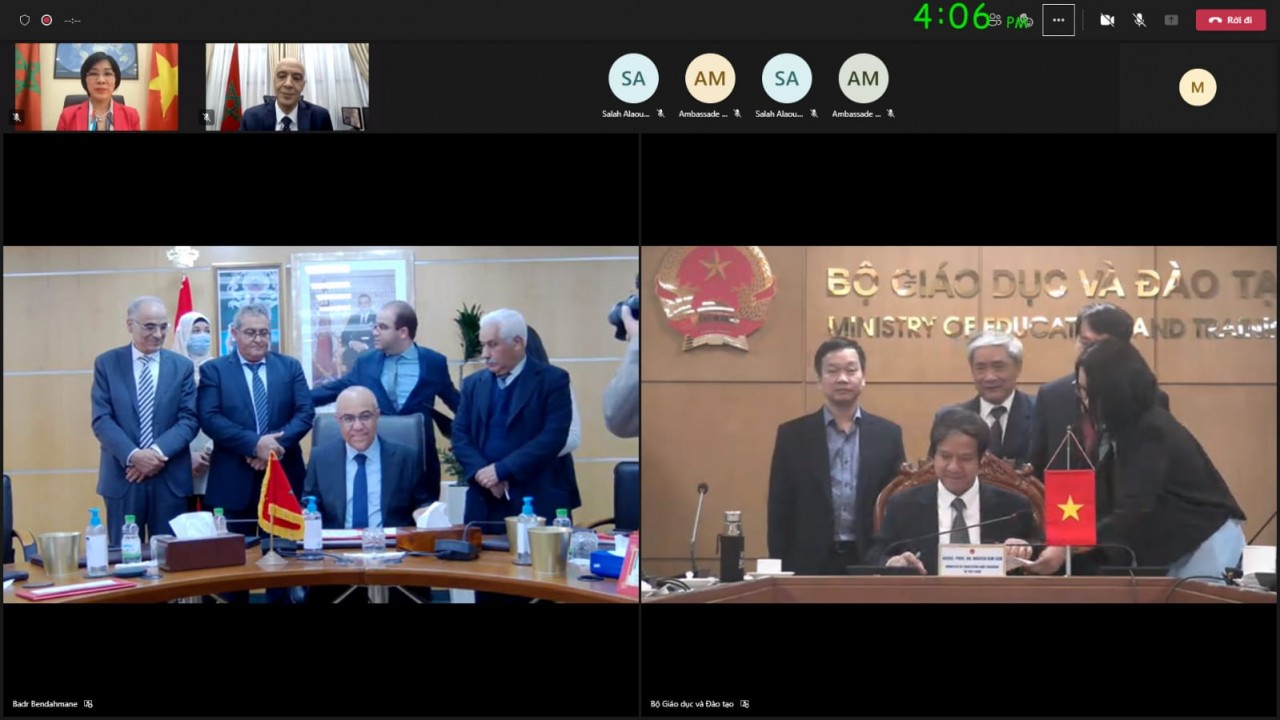The height and width of the screenshot is (720, 1280).
Task: Open the More actions ellipsis menu
Action: (x=1058, y=20)
